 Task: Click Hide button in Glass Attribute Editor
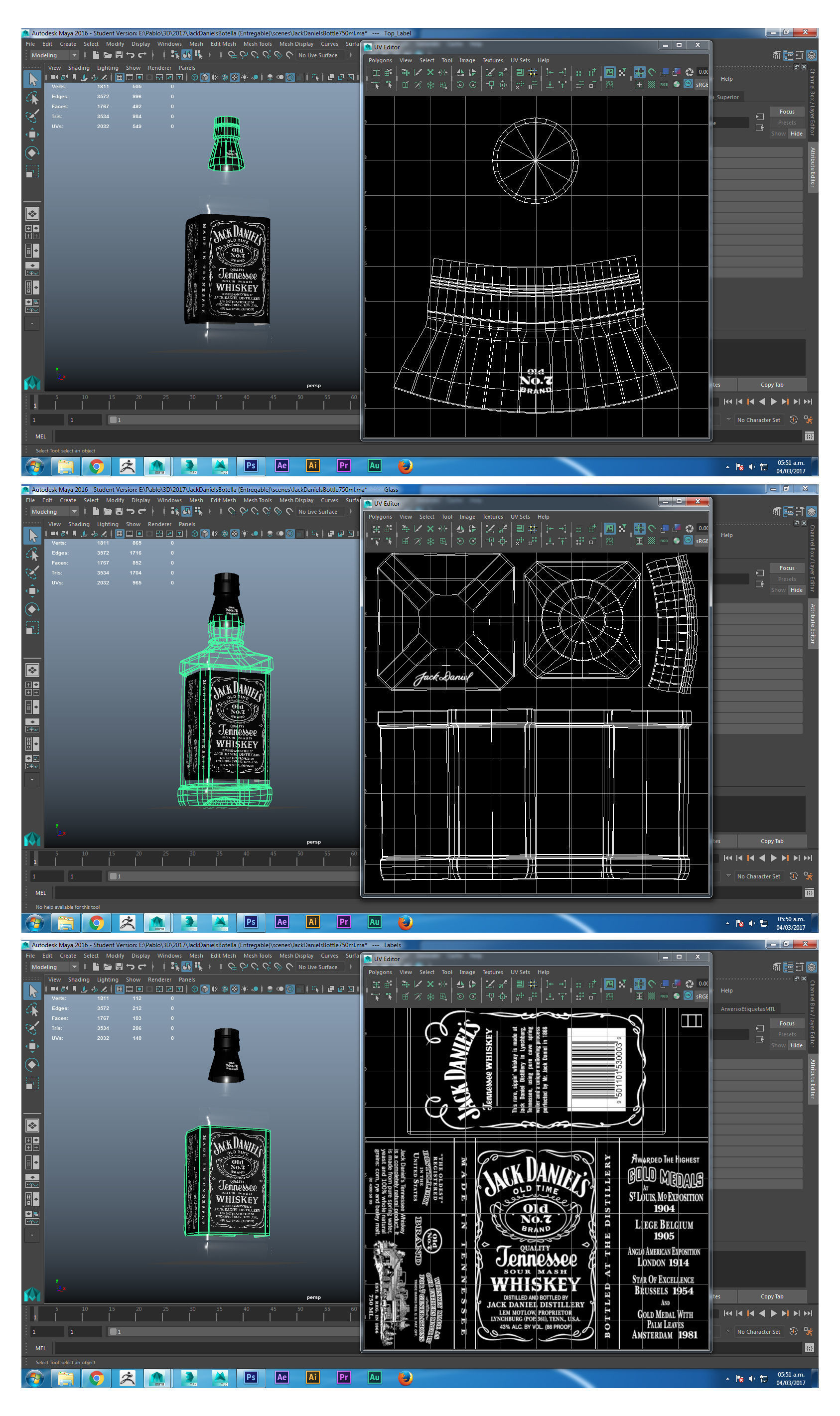(x=797, y=590)
